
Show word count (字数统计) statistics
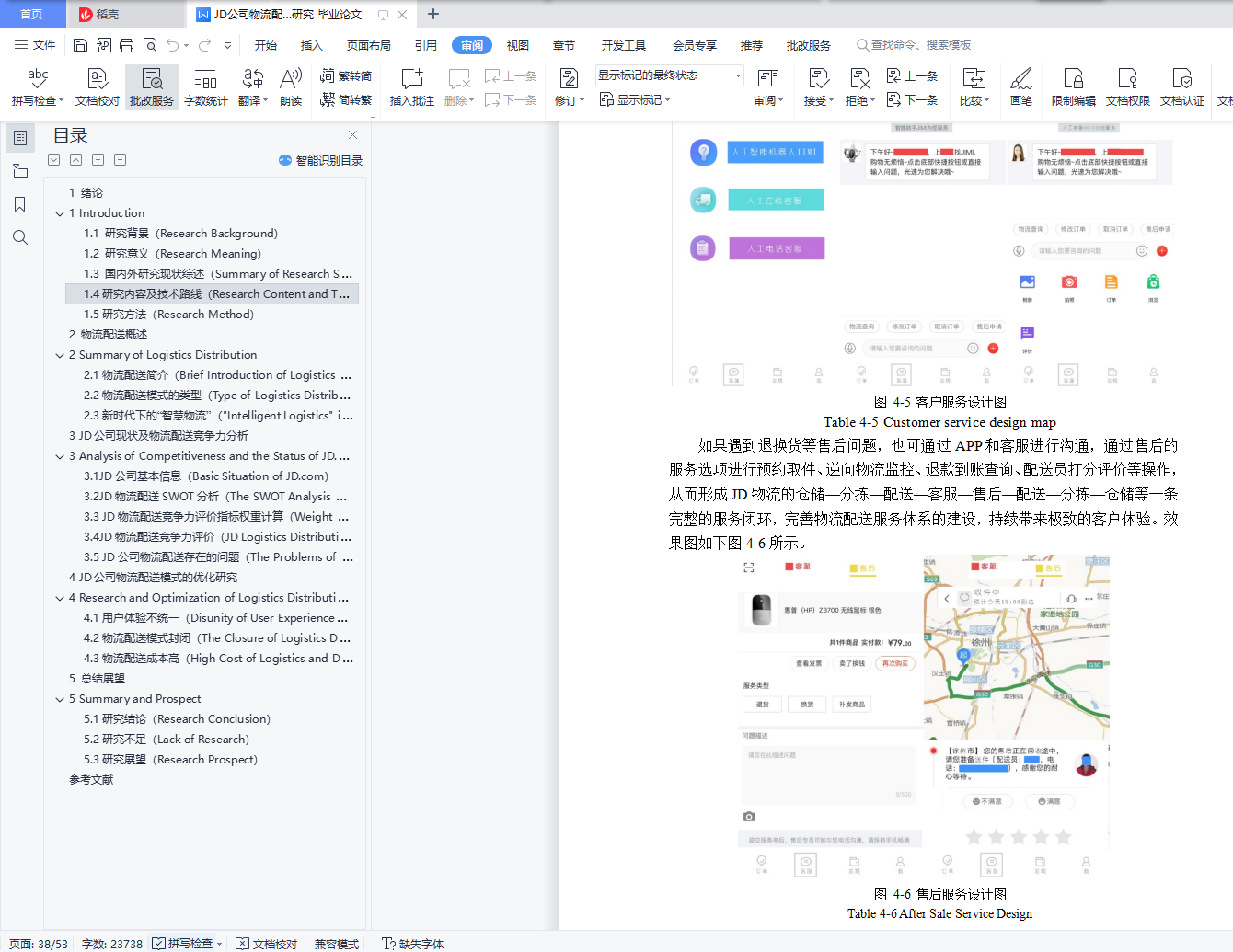coord(206,87)
